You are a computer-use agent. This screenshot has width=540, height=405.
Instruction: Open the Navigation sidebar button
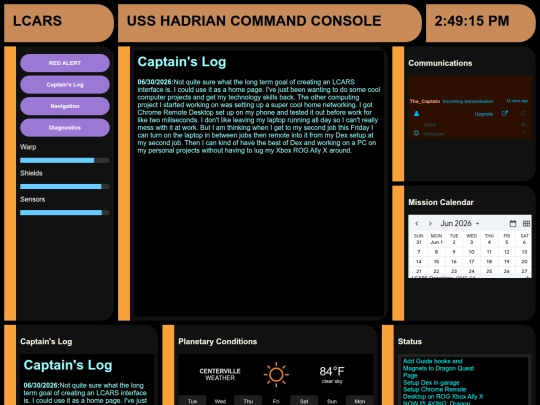coord(65,106)
